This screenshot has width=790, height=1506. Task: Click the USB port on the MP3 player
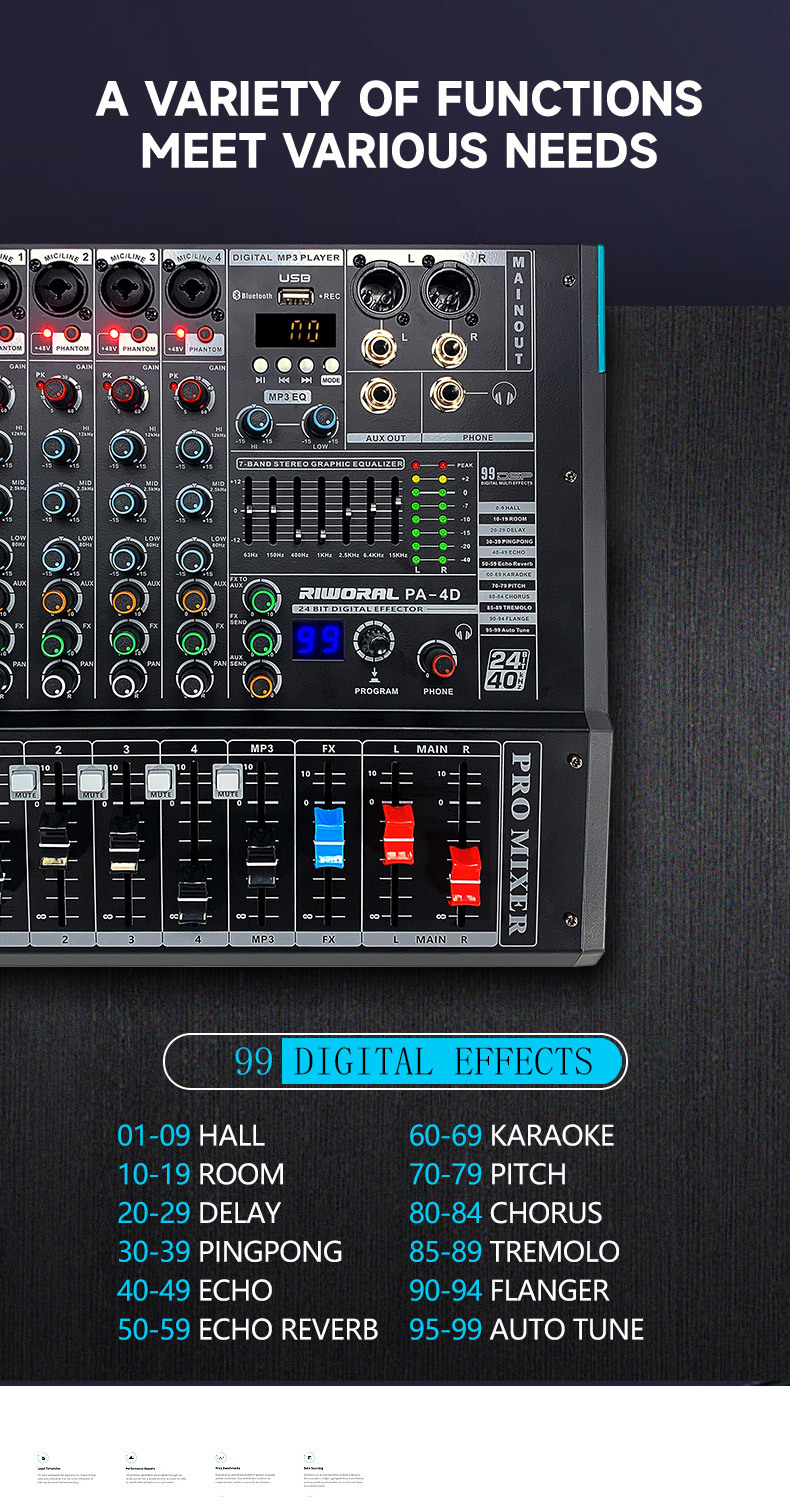[x=295, y=296]
